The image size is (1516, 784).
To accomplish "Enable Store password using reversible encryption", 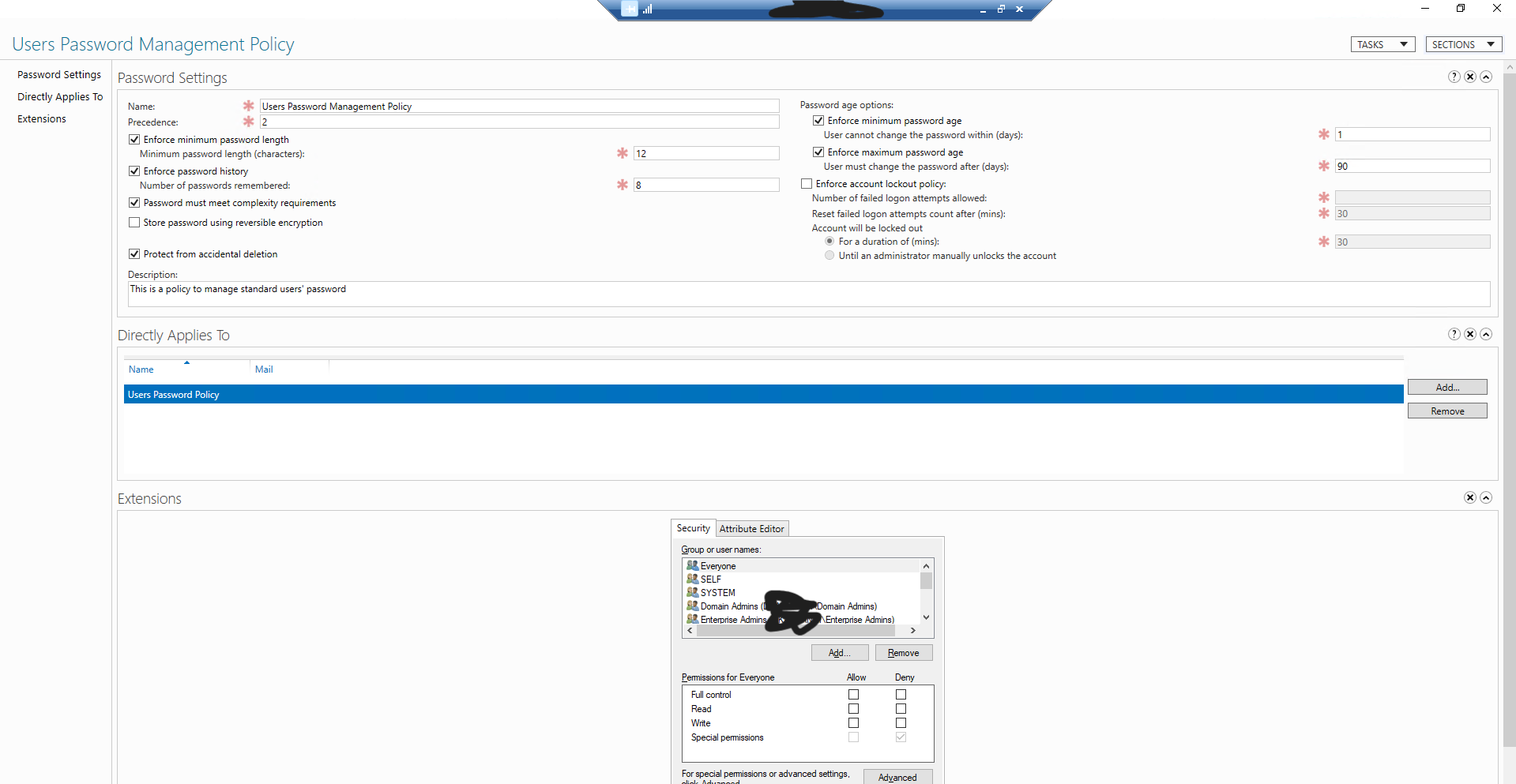I will pos(134,222).
